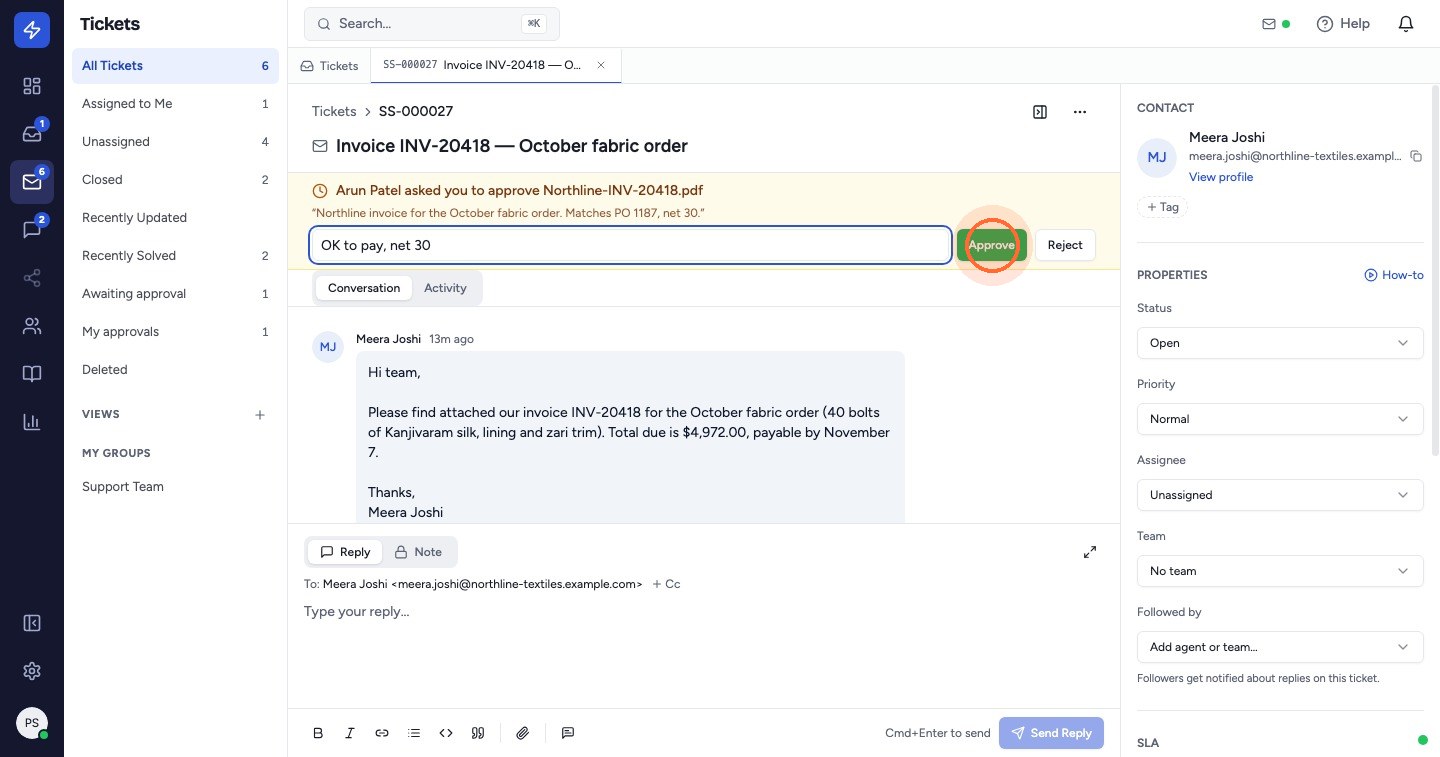Select the Conversation tab
Viewport: 1440px width, 757px height.
pos(364,288)
